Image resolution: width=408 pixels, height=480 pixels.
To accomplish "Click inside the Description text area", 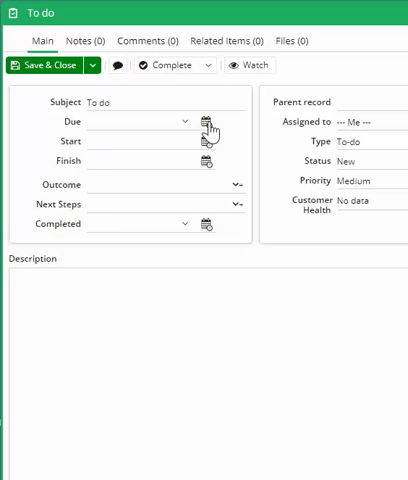I will [x=208, y=373].
